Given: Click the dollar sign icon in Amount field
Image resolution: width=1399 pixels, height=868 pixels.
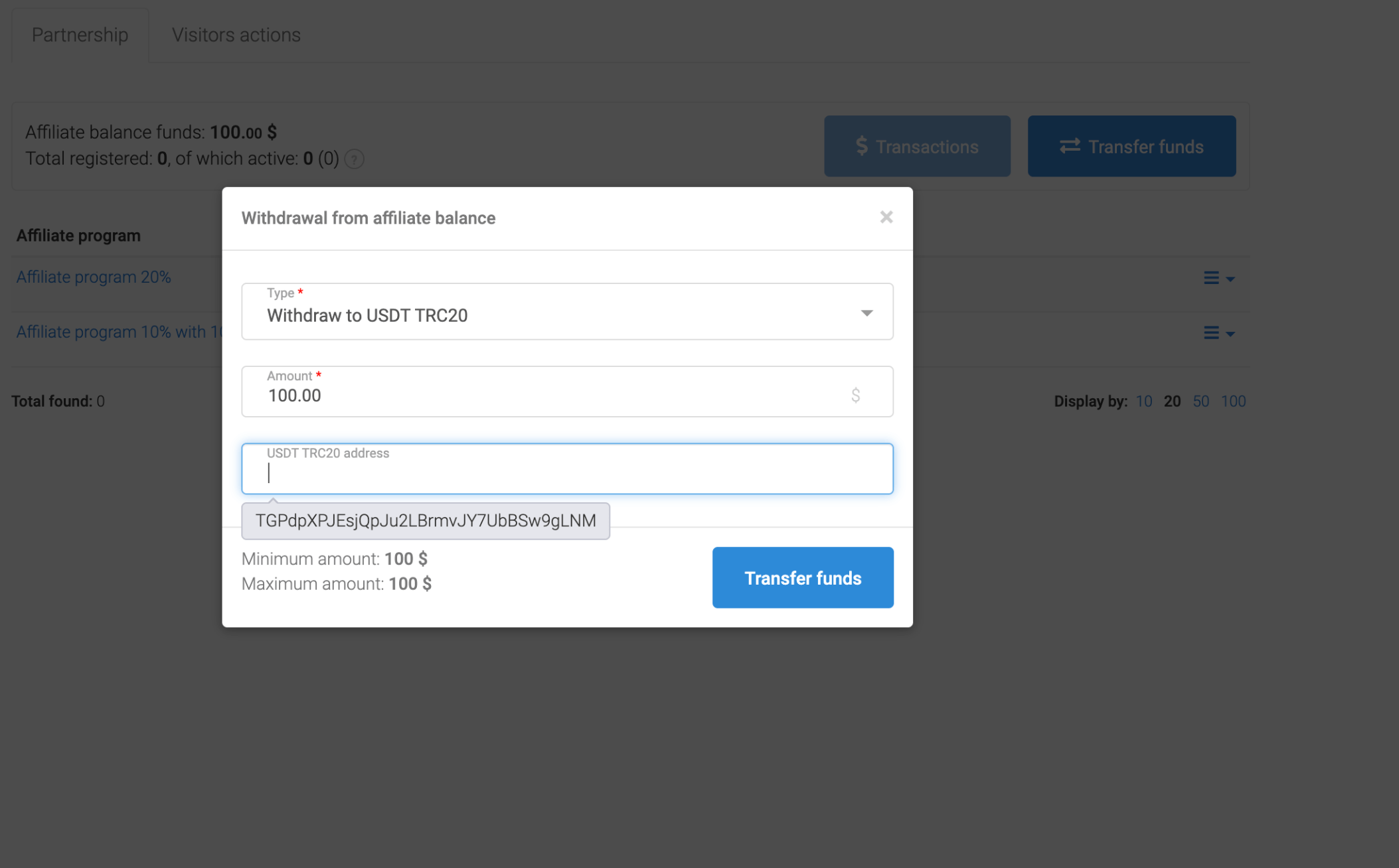Looking at the screenshot, I should click(856, 395).
